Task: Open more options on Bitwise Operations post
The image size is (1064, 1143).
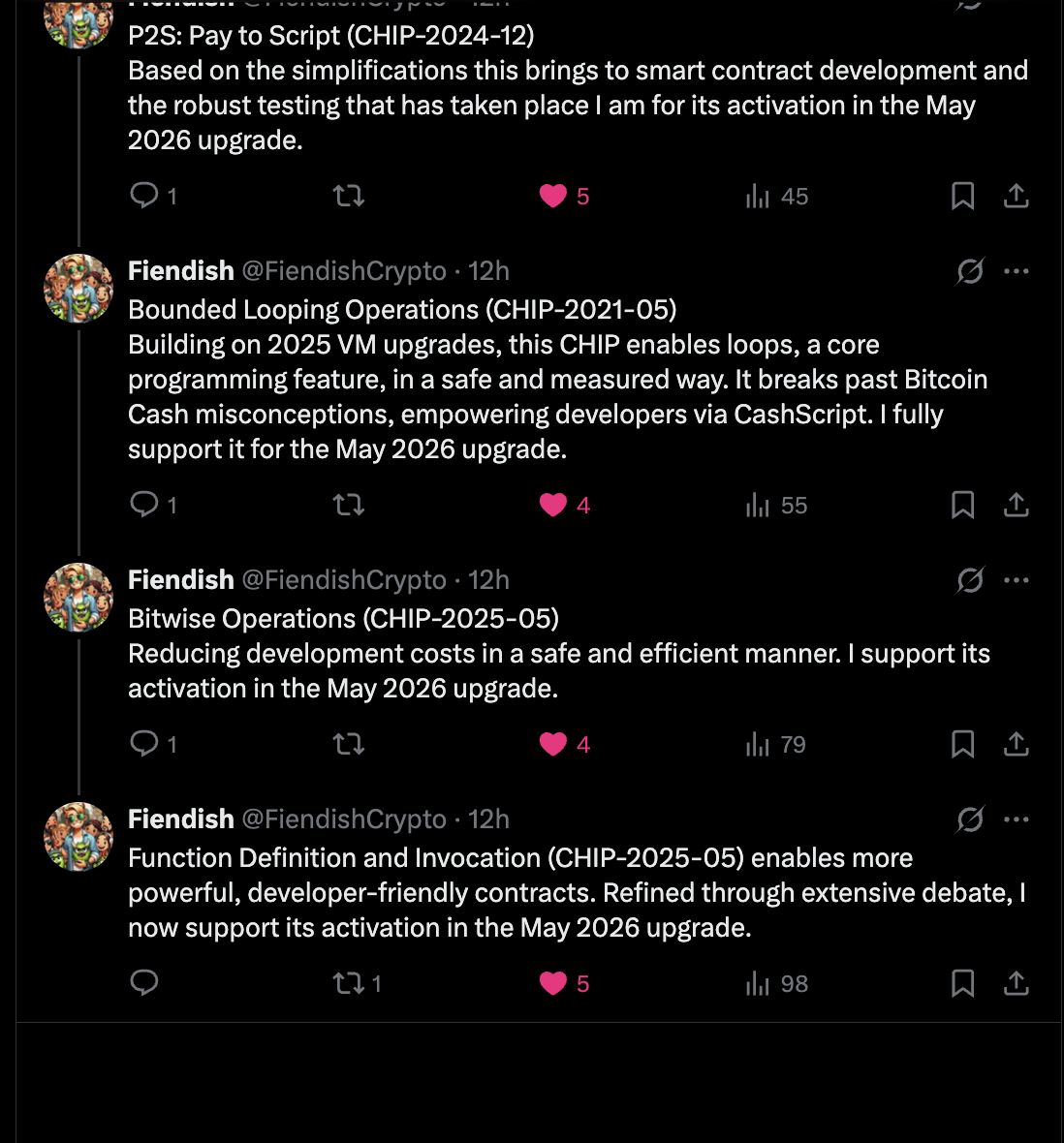Action: tap(1016, 580)
